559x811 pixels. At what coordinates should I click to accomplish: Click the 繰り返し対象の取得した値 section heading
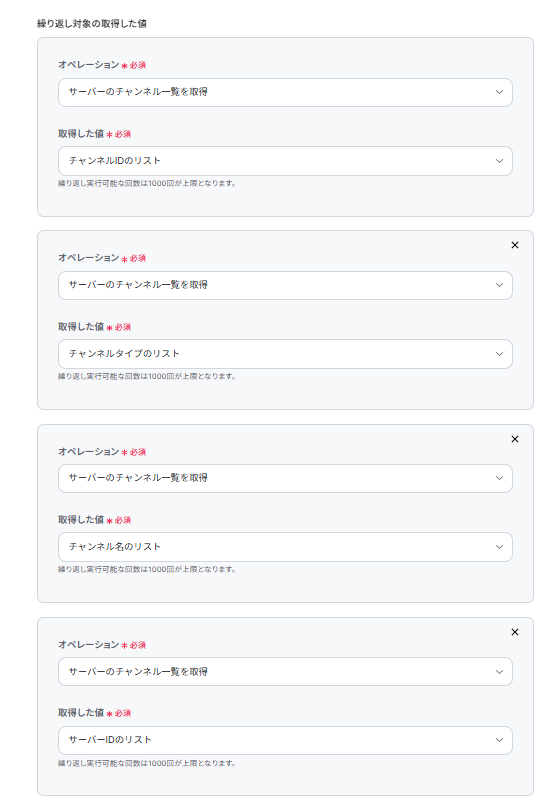pos(92,23)
